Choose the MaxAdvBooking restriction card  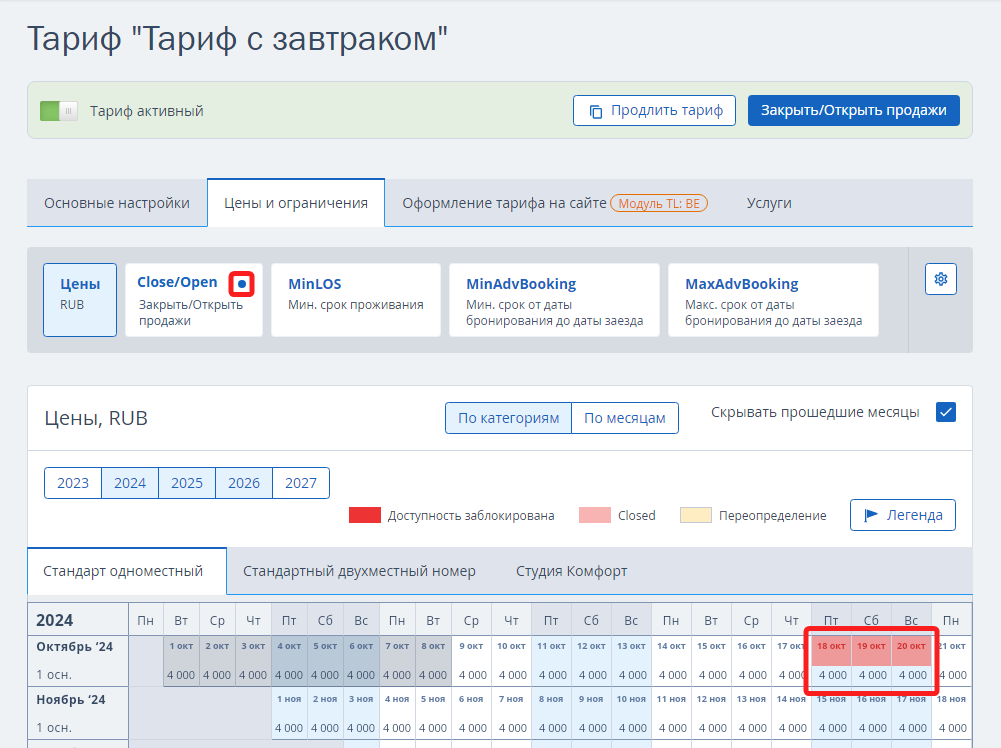[772, 300]
